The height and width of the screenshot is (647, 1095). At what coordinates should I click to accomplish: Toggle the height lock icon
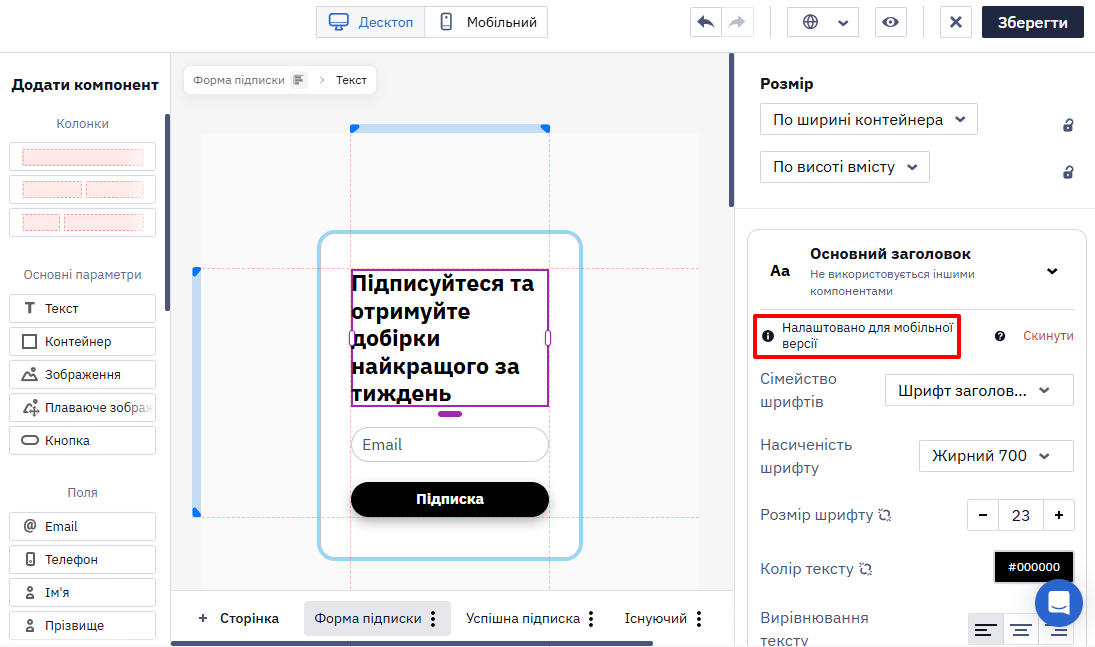click(1068, 172)
